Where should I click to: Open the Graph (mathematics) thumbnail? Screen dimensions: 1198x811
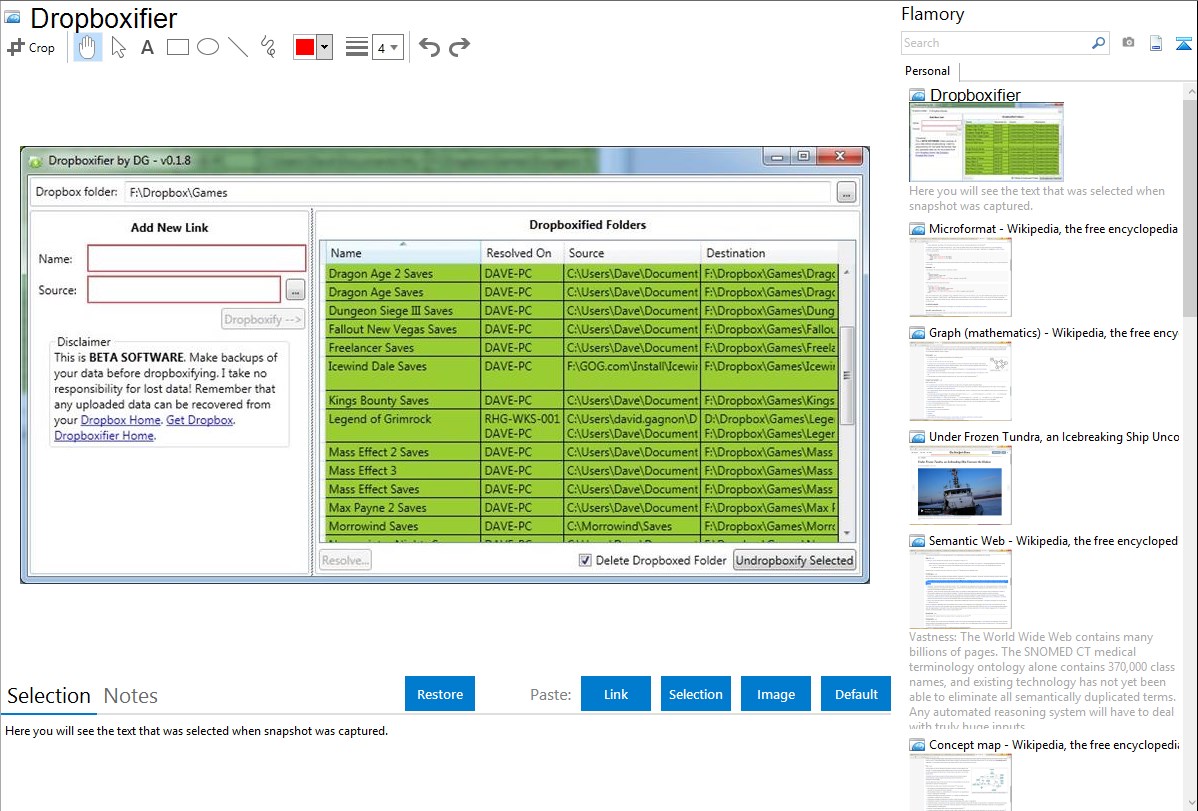point(960,381)
